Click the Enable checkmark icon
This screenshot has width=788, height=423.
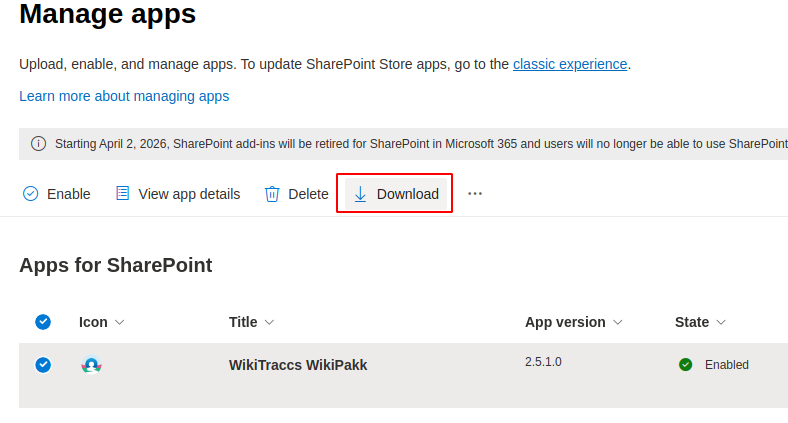(31, 194)
